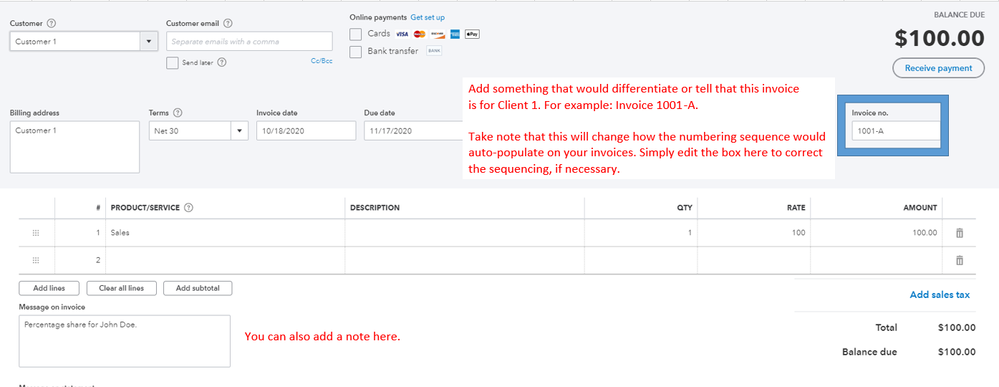The width and height of the screenshot is (999, 387).
Task: Click the Add lines button
Action: 48,288
